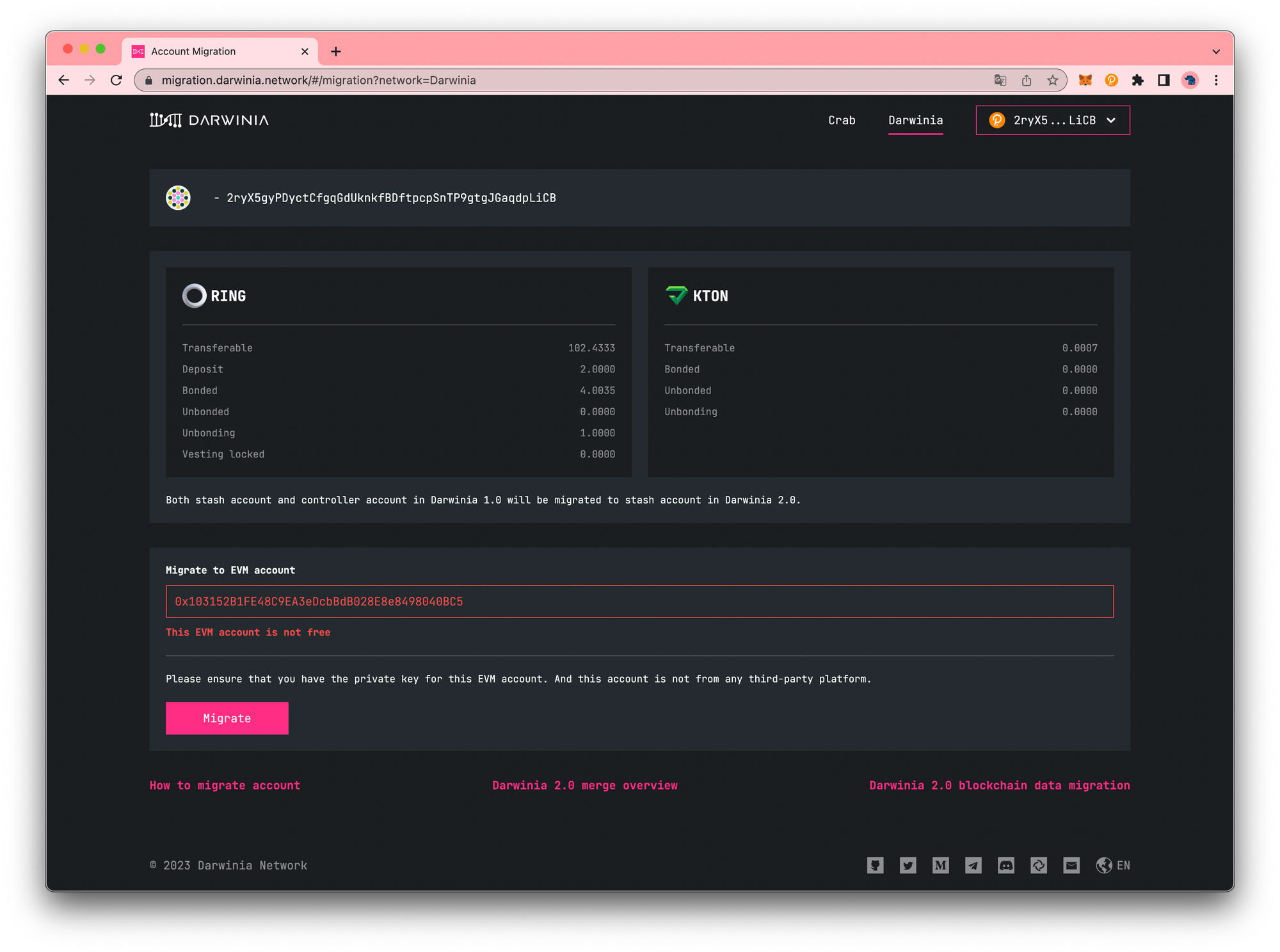Open the Element chat footer icon
Viewport: 1280px width, 952px height.
tap(1038, 866)
